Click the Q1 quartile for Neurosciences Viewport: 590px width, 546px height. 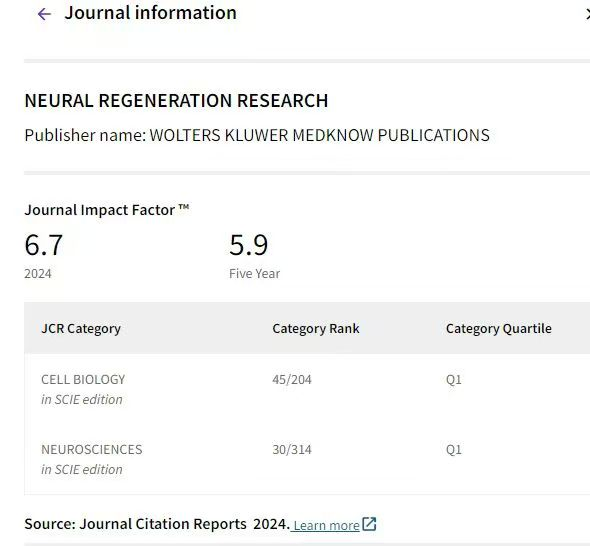tap(453, 450)
